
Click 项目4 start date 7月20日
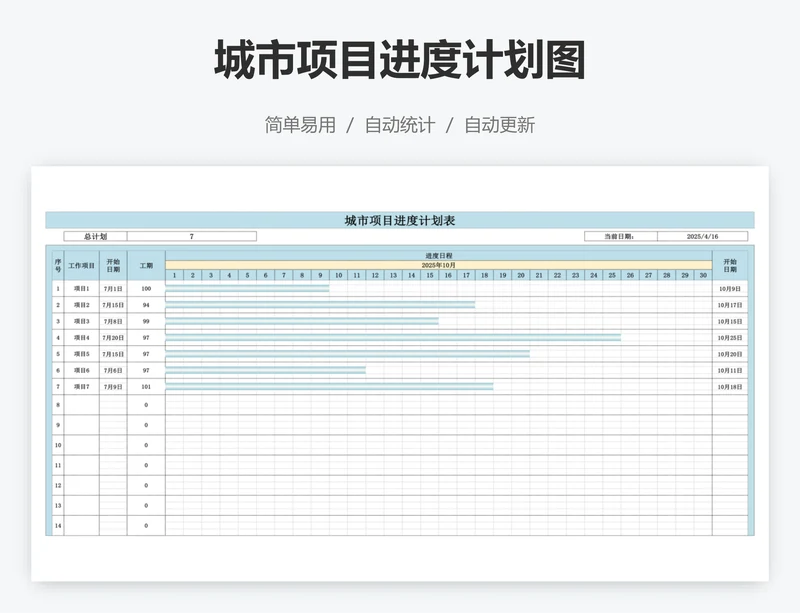pos(113,337)
